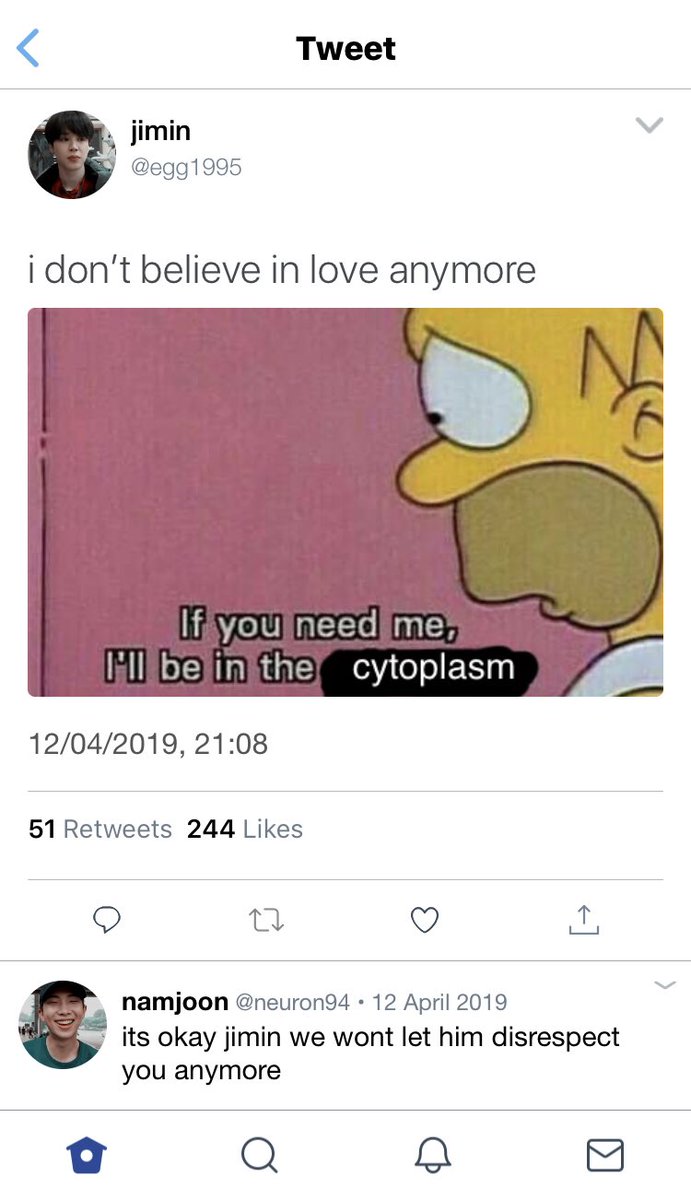Expand namjoon's reply options chevron
Image resolution: width=691 pixels, height=1200 pixels.
[x=665, y=985]
